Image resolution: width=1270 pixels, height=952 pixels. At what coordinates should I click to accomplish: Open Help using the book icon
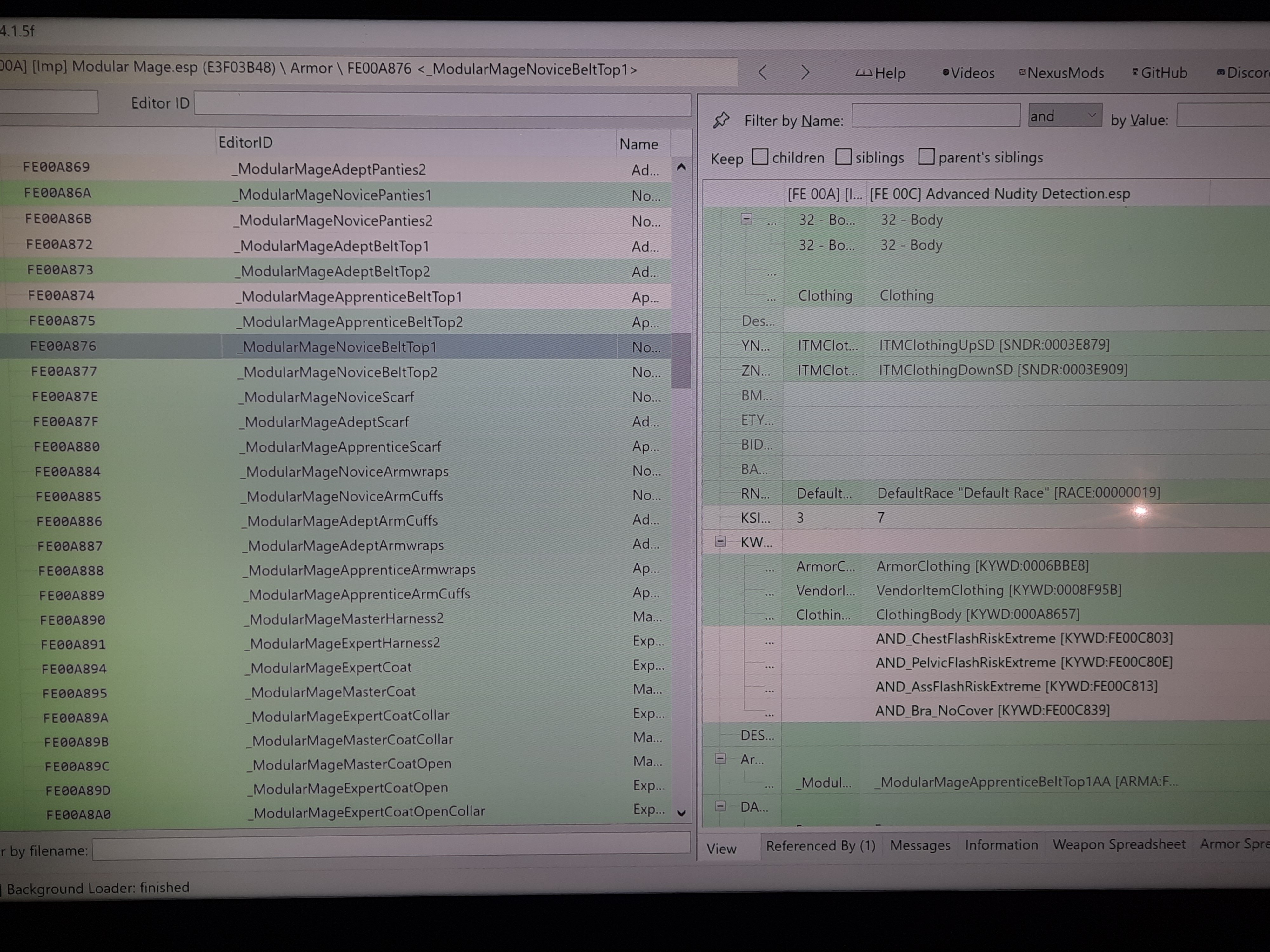click(x=865, y=73)
